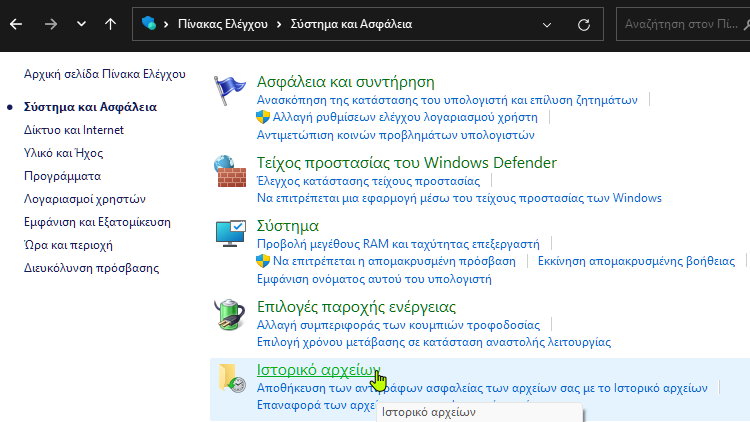
Task: Click Προβολή μεγέθους RAM και ταχύτητας επεξεργαστή
Action: pyautogui.click(x=398, y=244)
